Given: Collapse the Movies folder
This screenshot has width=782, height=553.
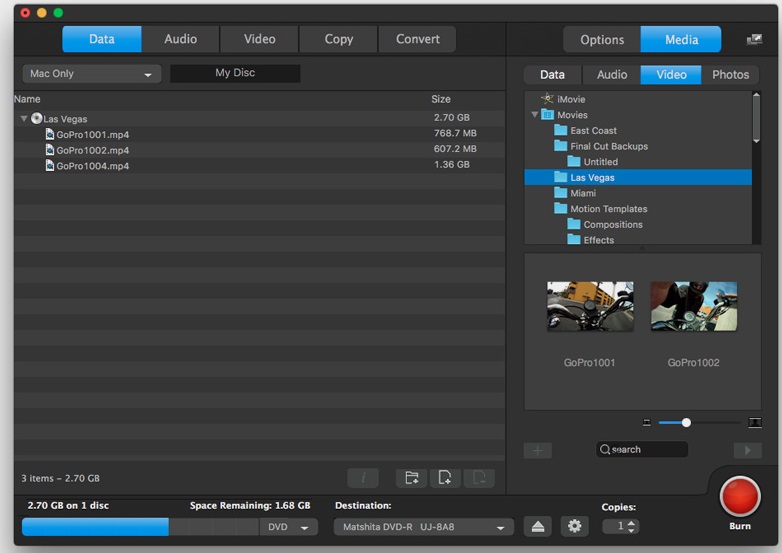Looking at the screenshot, I should click(x=535, y=115).
